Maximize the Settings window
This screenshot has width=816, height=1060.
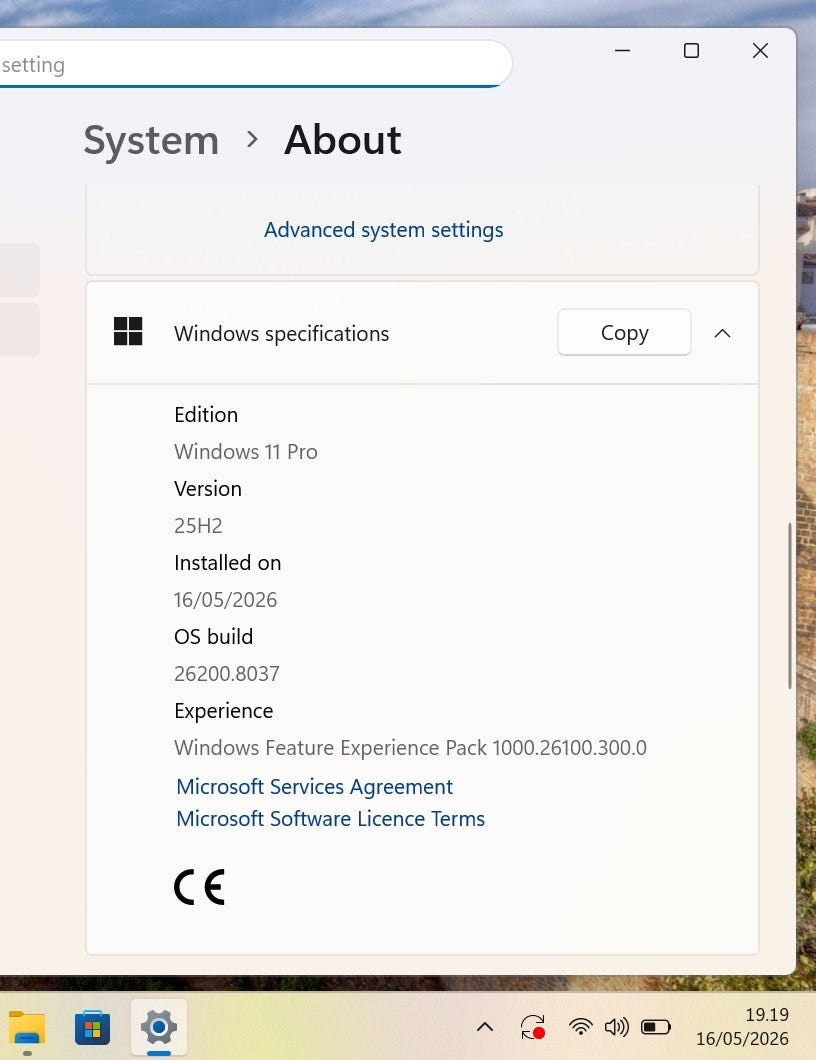(692, 51)
